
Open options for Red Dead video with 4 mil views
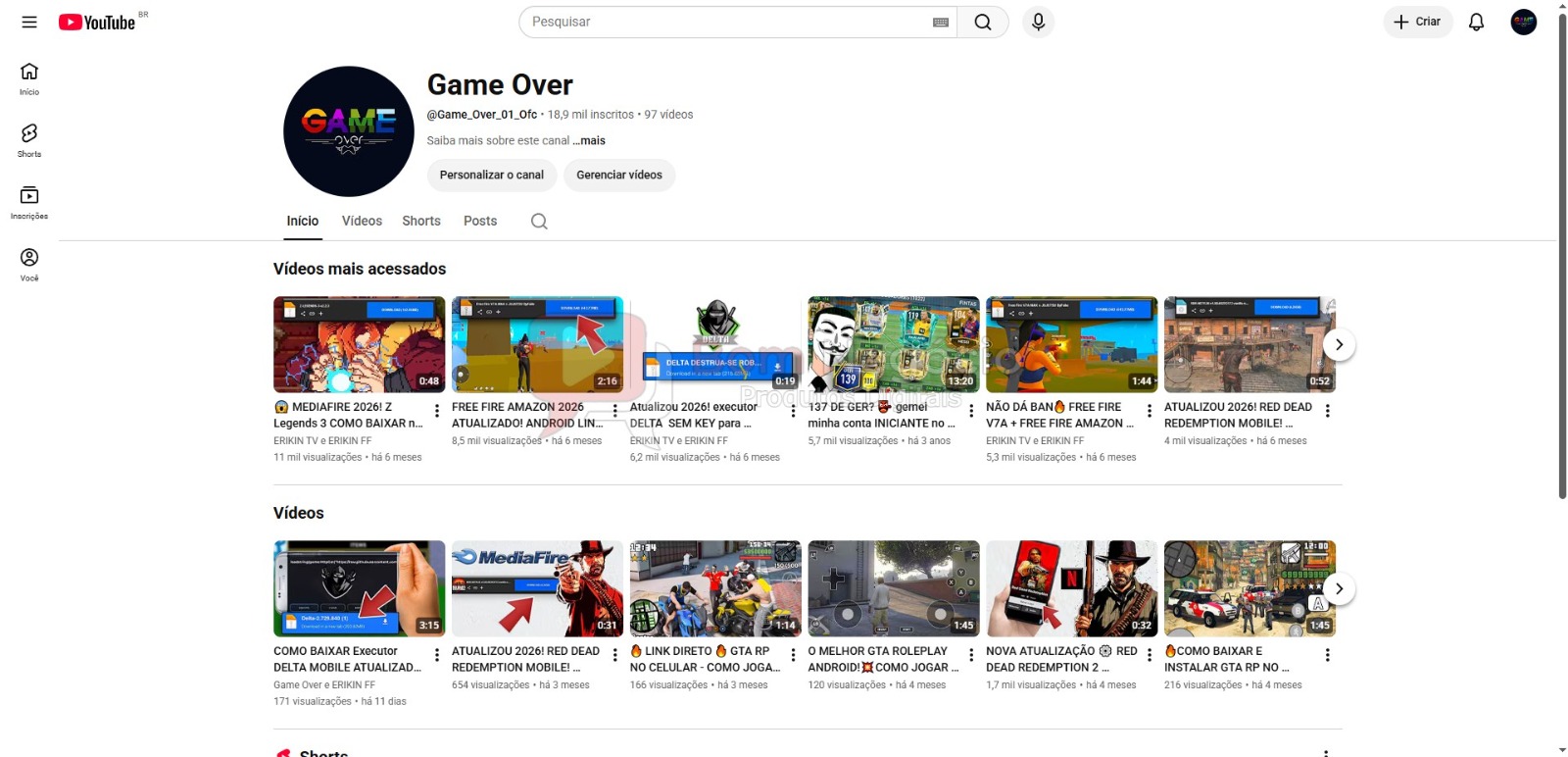tap(1328, 411)
